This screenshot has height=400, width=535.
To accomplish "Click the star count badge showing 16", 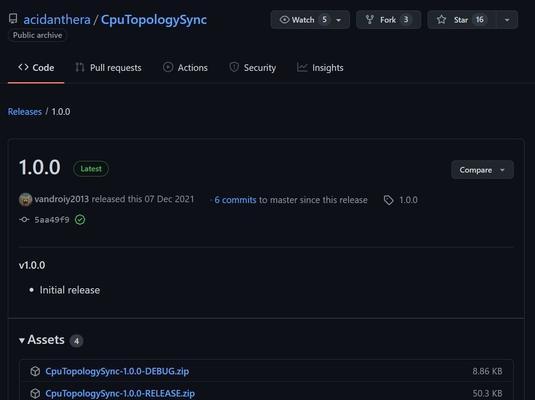I will tap(480, 20).
